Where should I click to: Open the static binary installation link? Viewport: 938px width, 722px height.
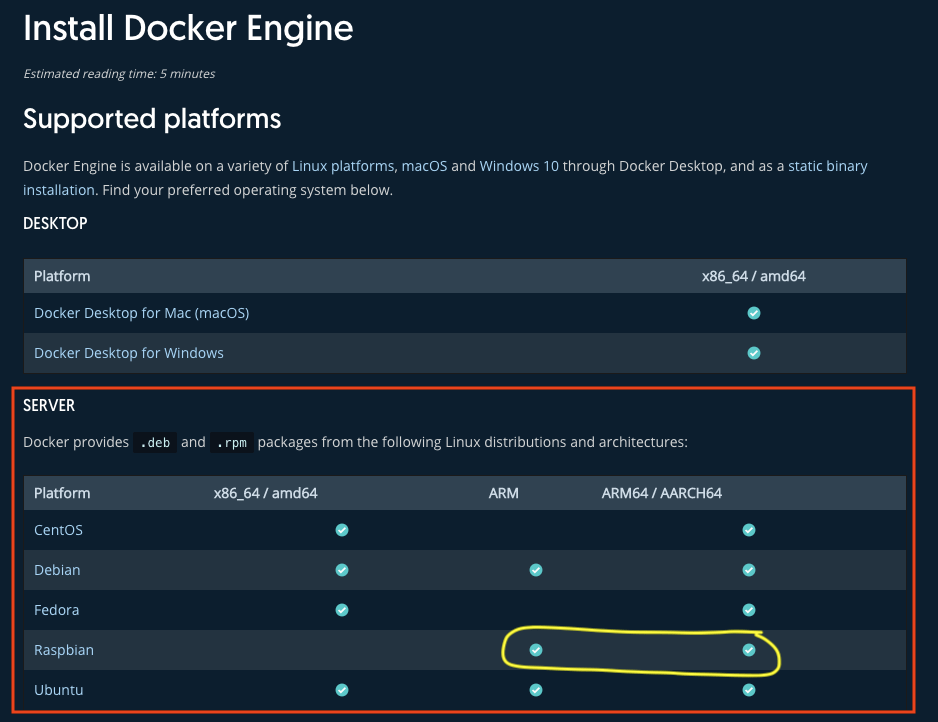click(x=827, y=166)
